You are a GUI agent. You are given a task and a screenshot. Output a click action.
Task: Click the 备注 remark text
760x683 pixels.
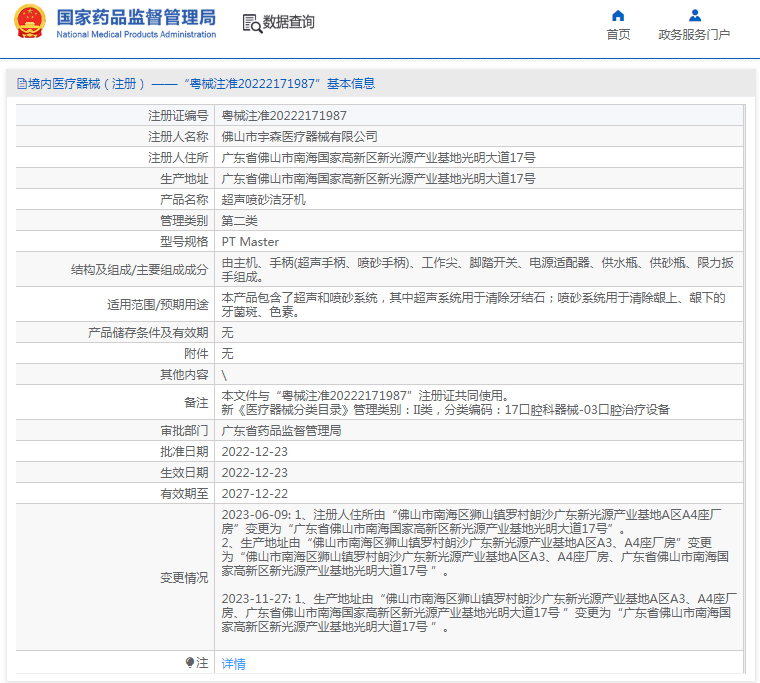point(445,403)
